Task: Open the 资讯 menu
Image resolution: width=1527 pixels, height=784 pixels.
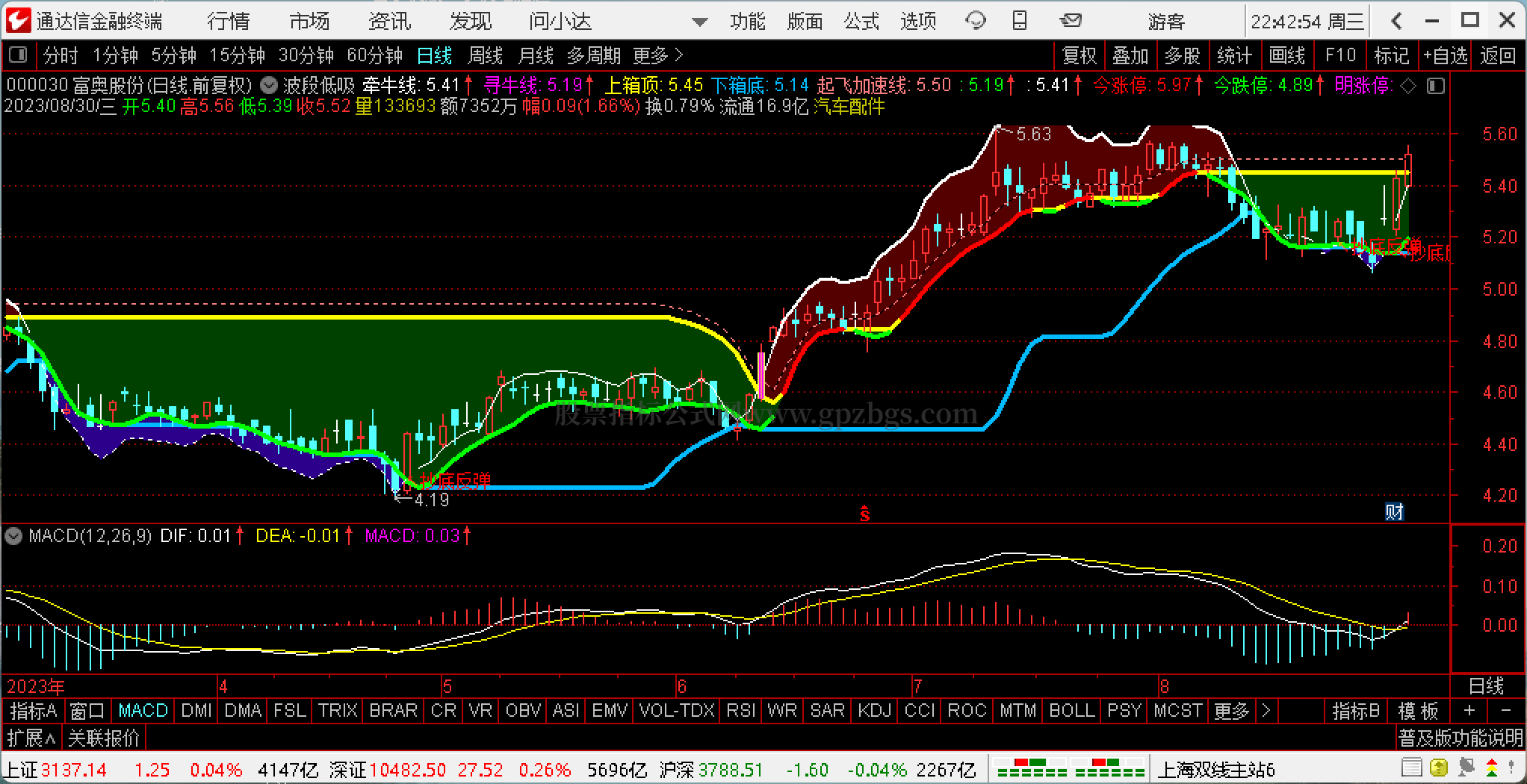Action: click(x=390, y=22)
